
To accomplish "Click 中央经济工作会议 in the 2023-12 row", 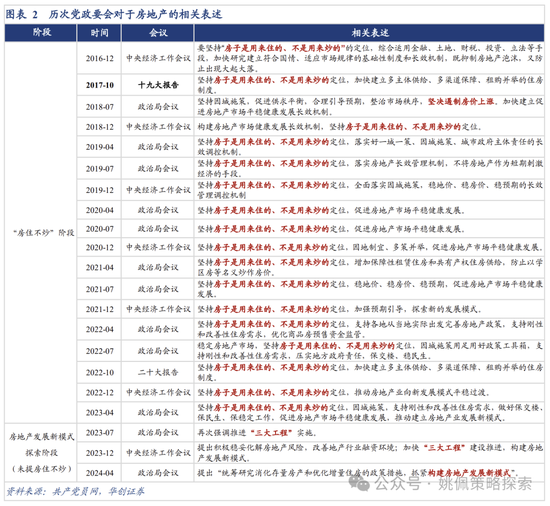I will (x=158, y=453).
